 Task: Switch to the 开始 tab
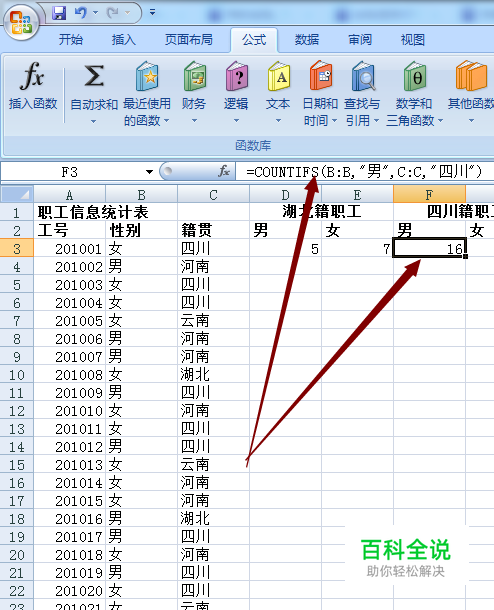point(70,40)
